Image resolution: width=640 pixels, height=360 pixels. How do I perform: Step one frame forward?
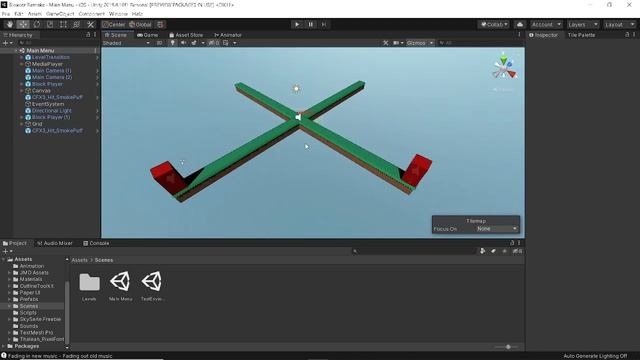324,24
